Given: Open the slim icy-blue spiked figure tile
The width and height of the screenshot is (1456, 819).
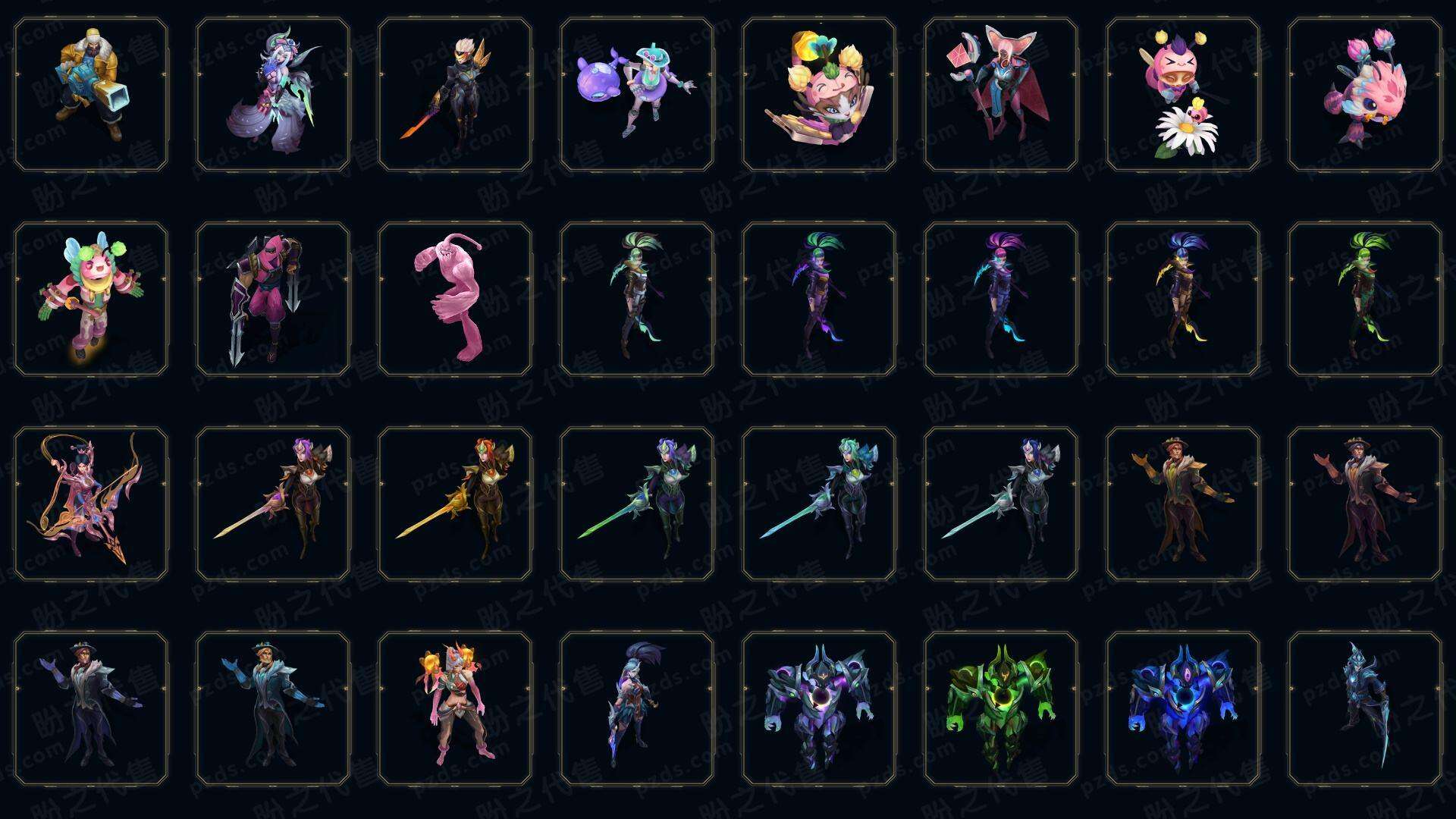Looking at the screenshot, I should (x=1365, y=708).
